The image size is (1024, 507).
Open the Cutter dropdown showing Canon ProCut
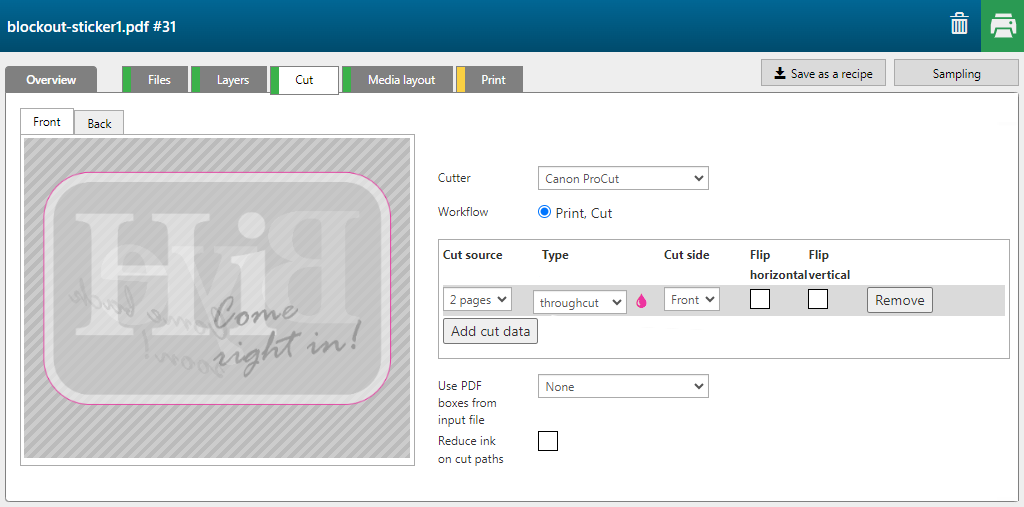coord(623,179)
